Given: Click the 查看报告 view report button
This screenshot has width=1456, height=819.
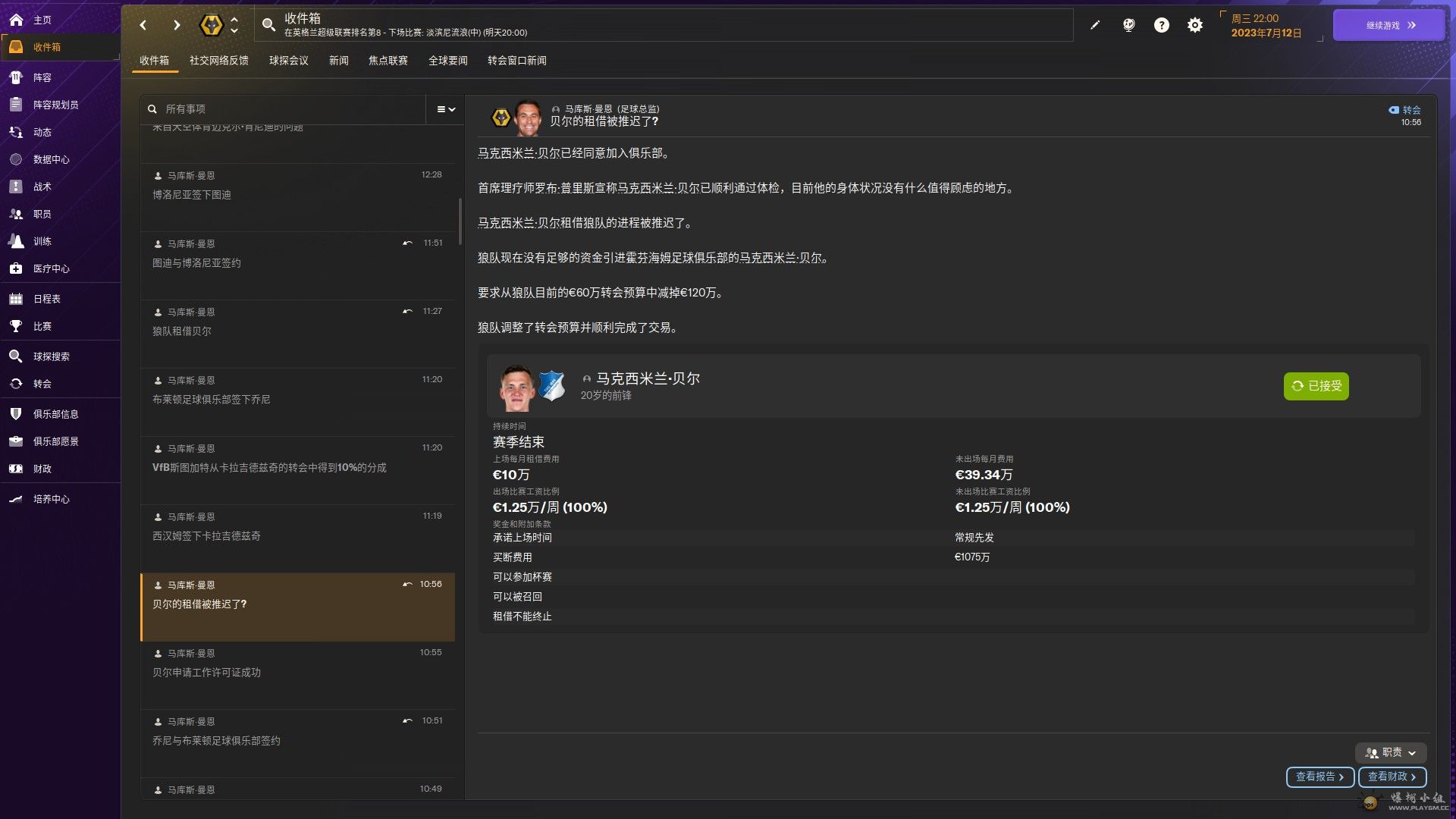Looking at the screenshot, I should click(x=1319, y=777).
